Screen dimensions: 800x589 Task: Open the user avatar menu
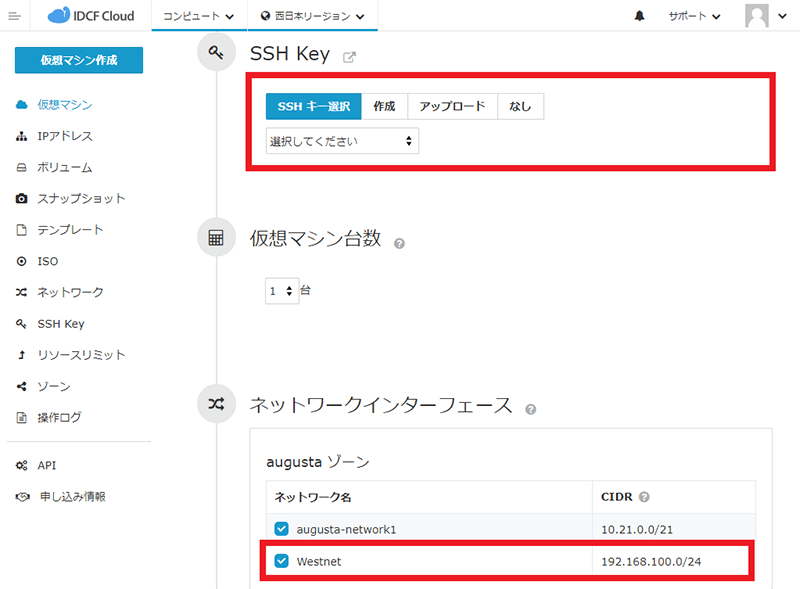click(767, 16)
